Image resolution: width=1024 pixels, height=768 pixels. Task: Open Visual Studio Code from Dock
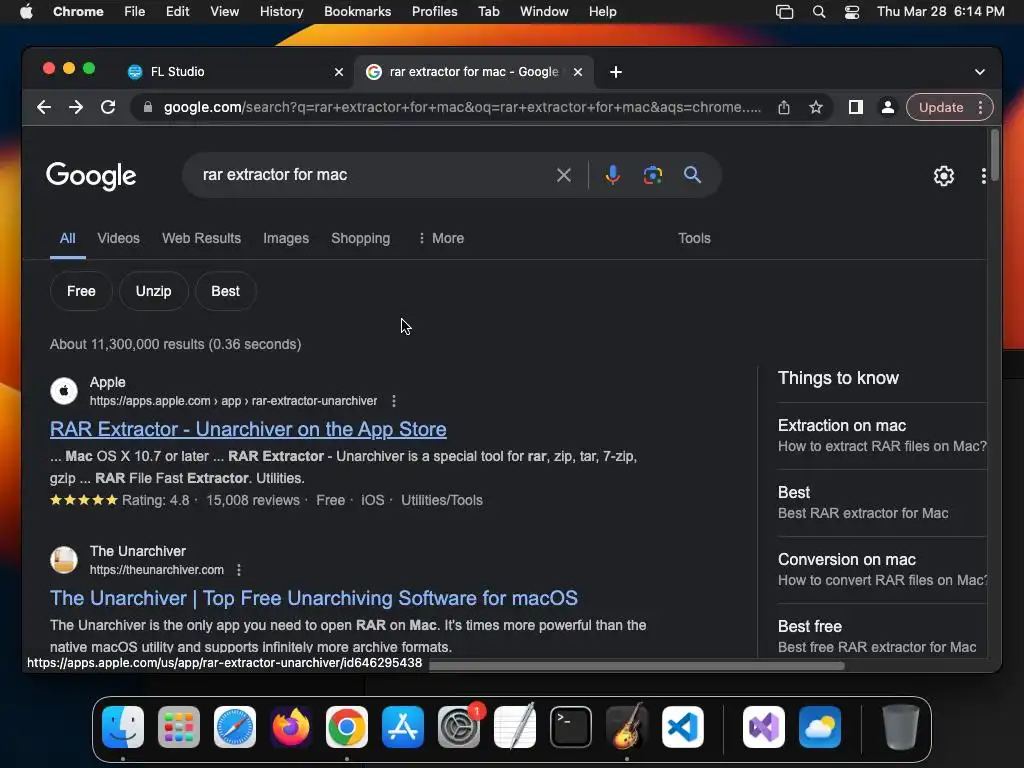pyautogui.click(x=682, y=727)
